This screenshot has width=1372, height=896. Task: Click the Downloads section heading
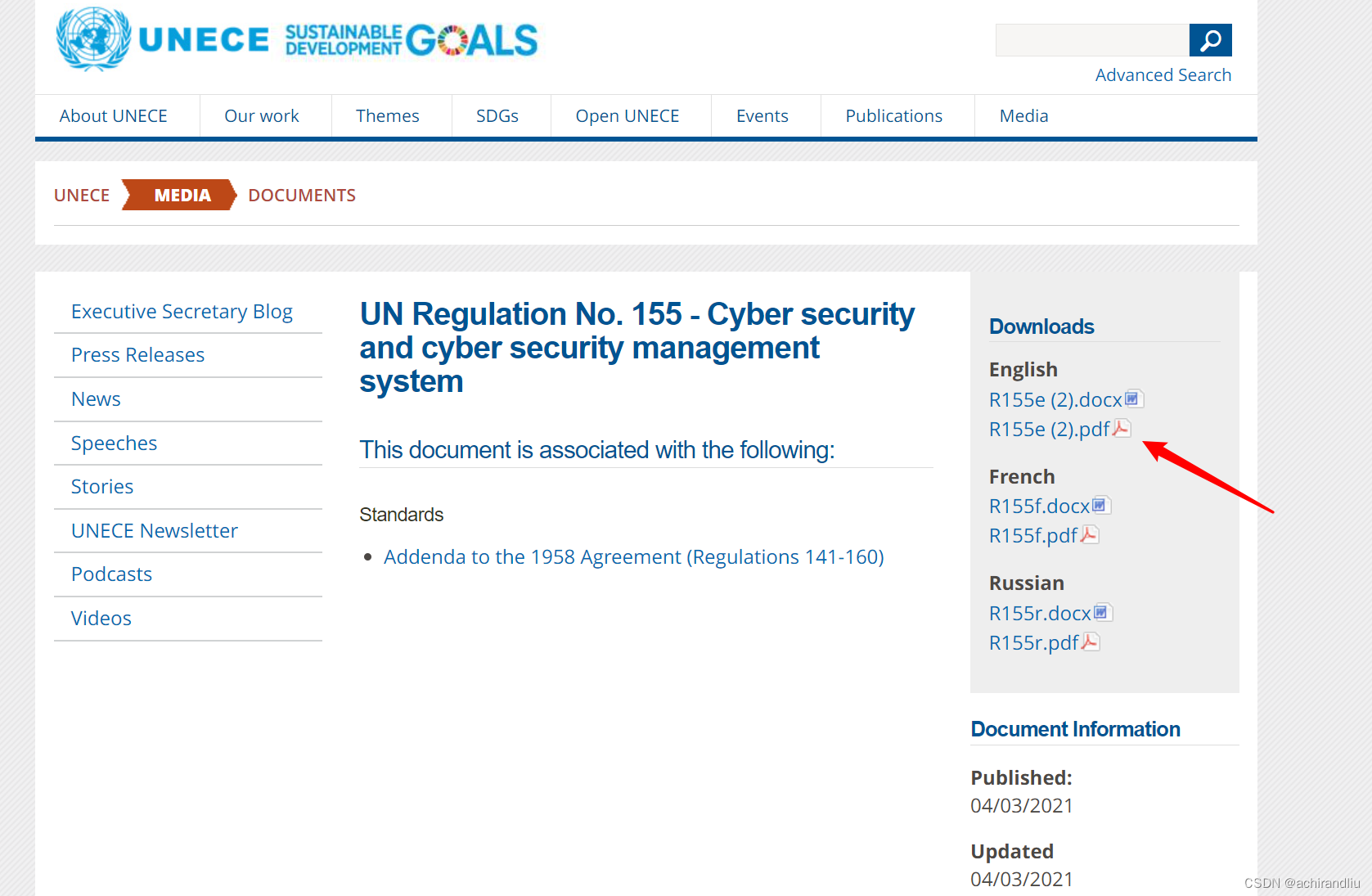[1041, 326]
